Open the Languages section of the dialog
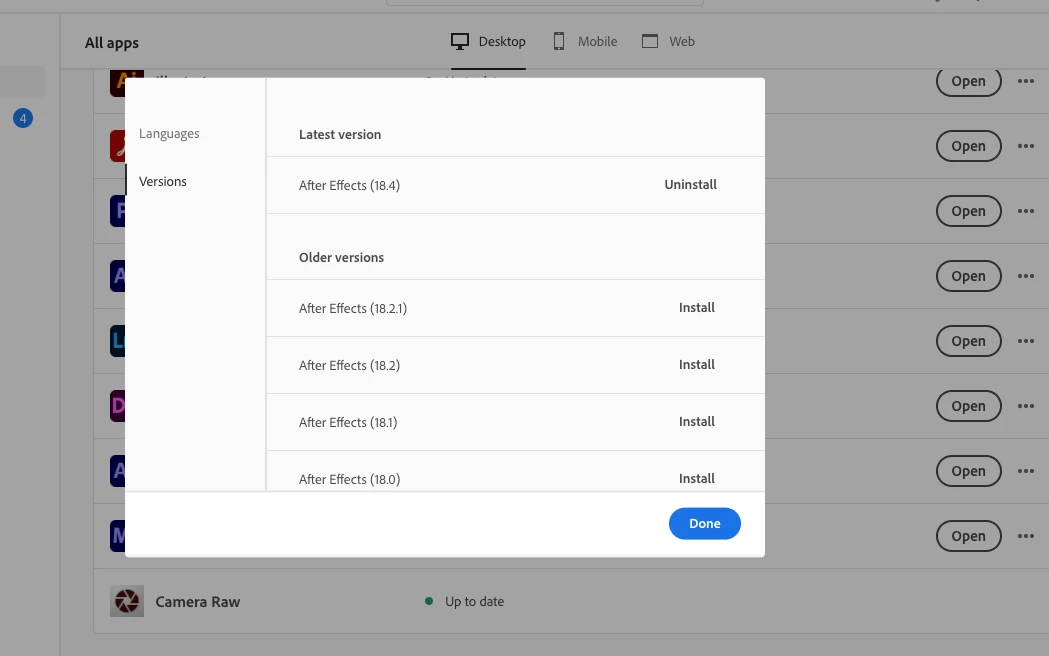 [169, 134]
